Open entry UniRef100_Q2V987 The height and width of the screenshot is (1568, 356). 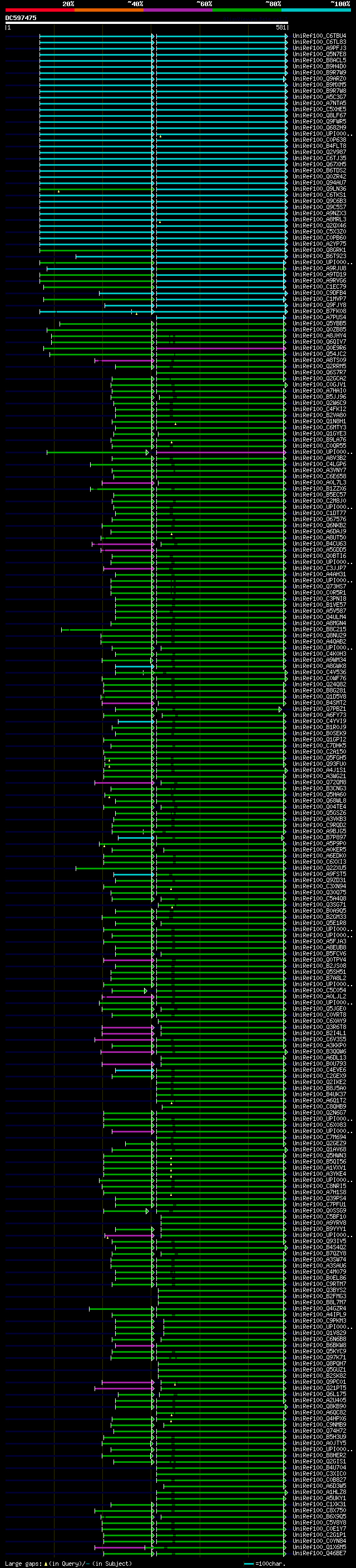point(319,152)
